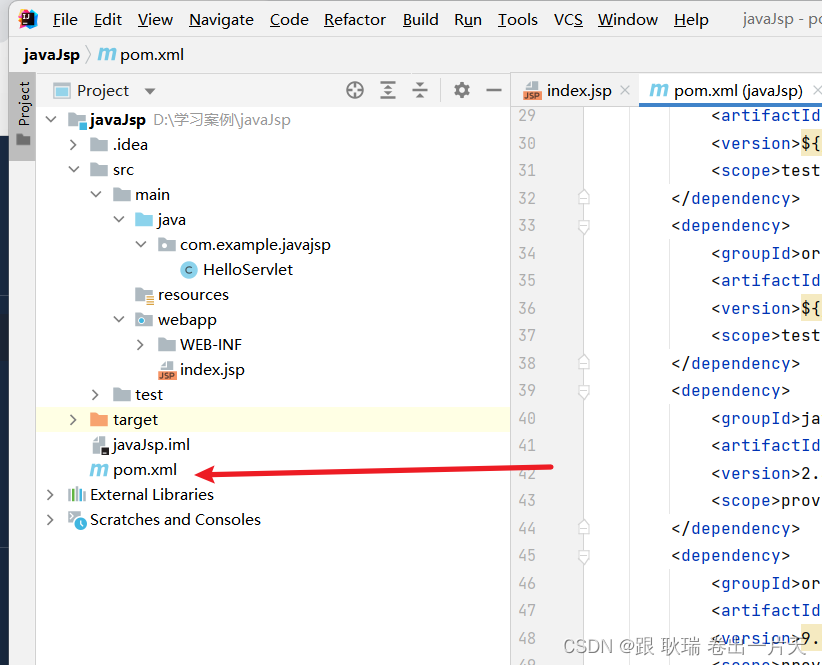
Task: Click fold marker at line 38 gutter
Action: pyautogui.click(x=583, y=363)
